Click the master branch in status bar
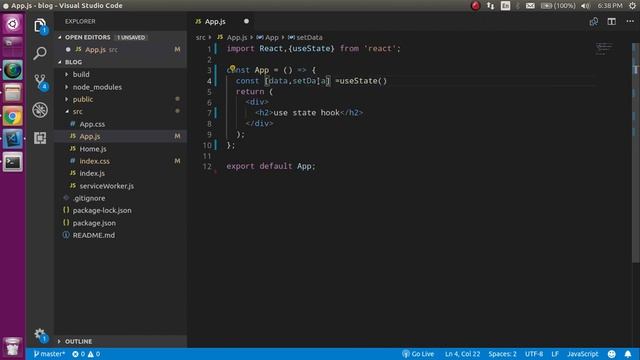Image resolution: width=640 pixels, height=360 pixels. 49,354
